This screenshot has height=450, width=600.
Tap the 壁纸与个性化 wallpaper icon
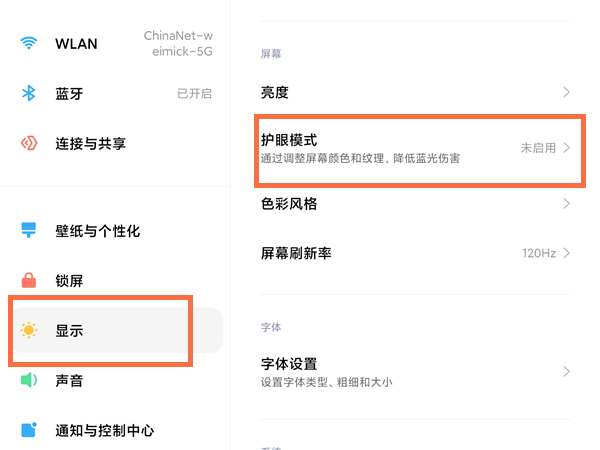(29, 231)
